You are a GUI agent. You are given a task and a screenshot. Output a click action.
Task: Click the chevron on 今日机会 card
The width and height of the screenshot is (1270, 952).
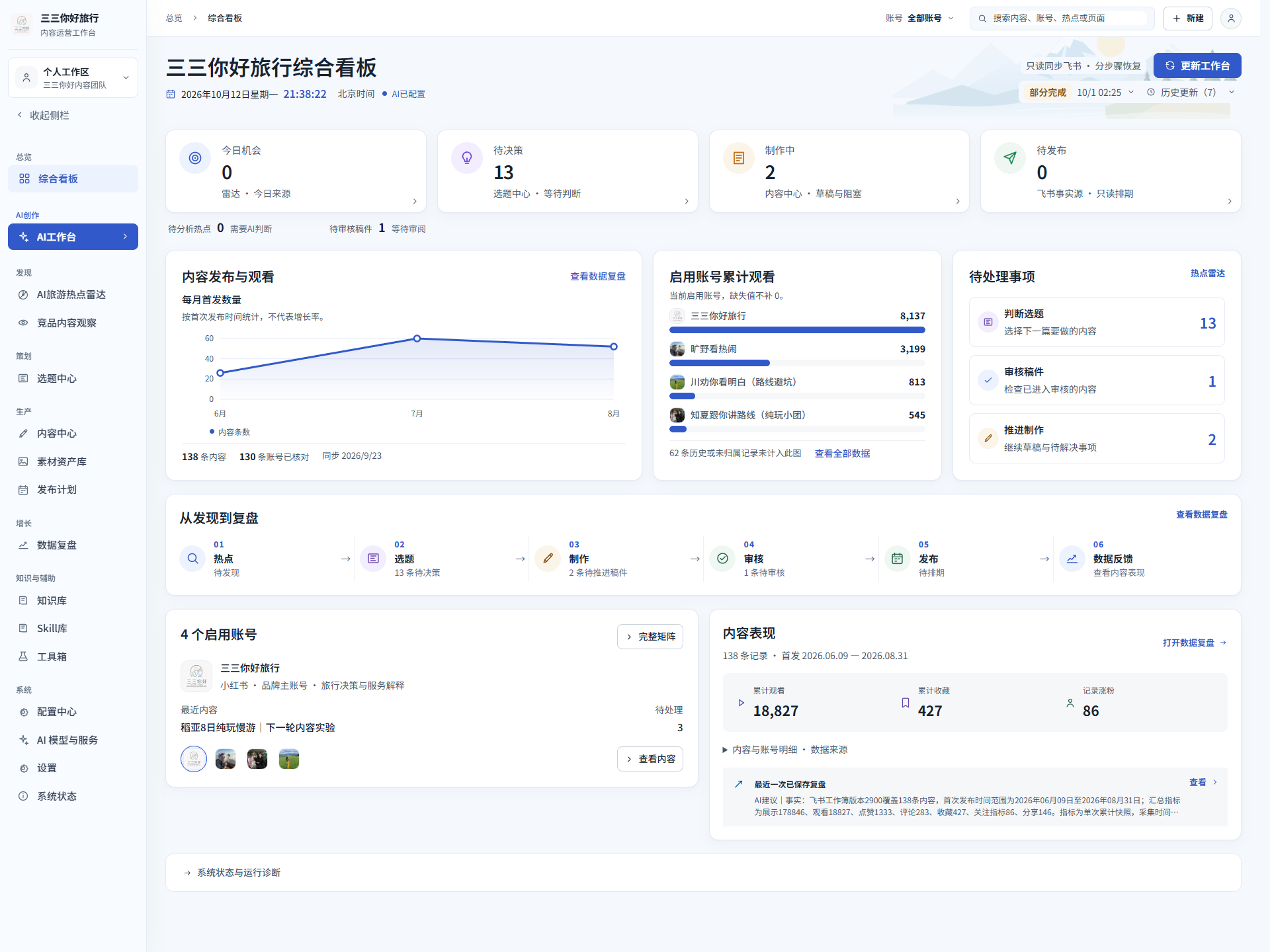[x=415, y=202]
